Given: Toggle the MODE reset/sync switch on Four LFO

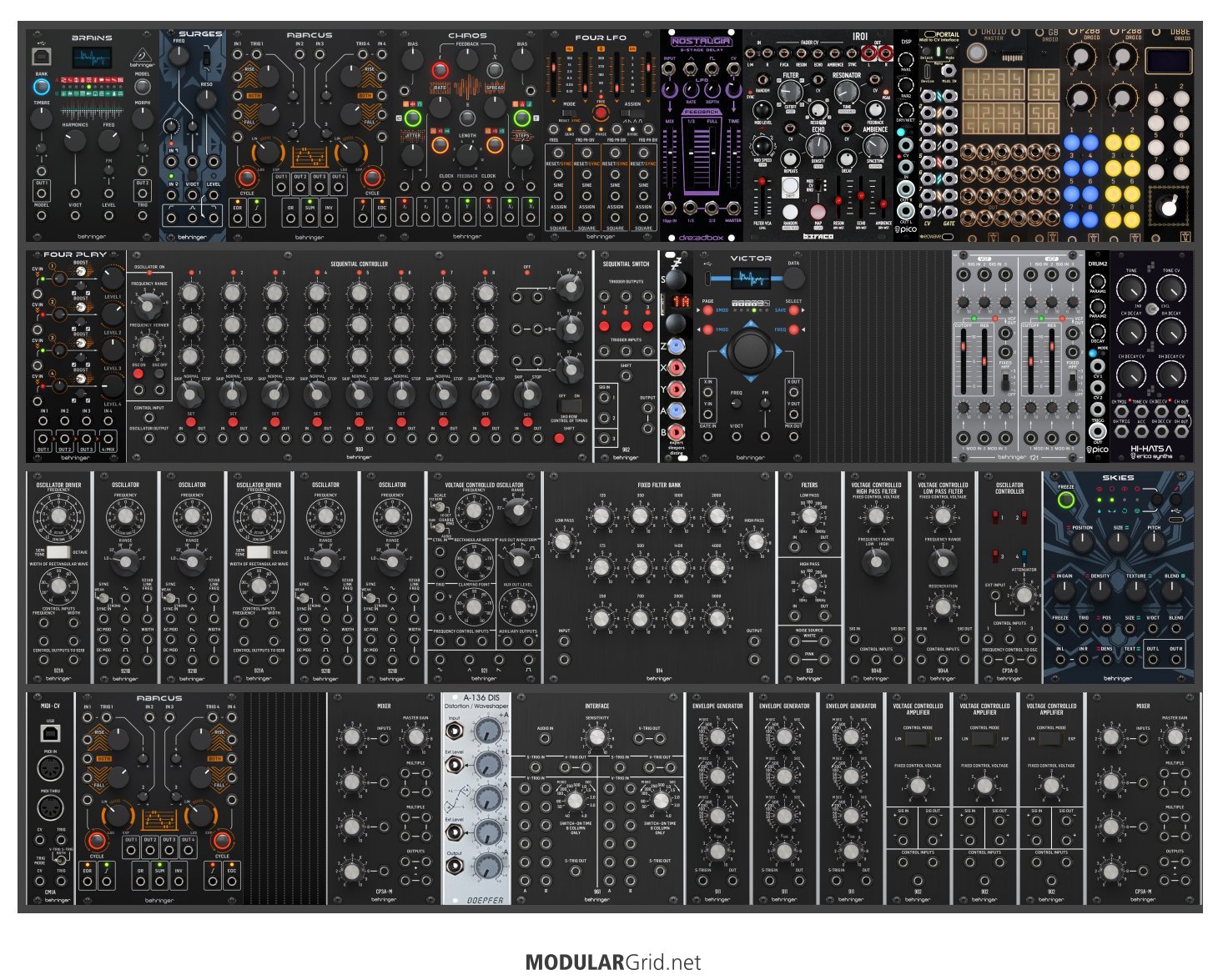Looking at the screenshot, I should tap(570, 113).
